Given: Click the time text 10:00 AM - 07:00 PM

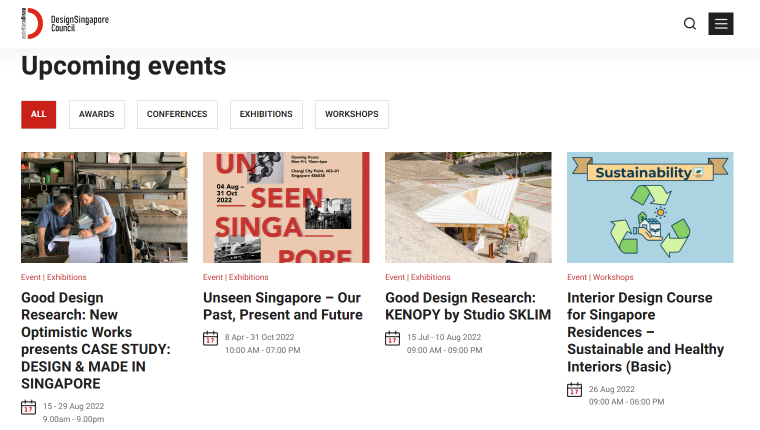Looking at the screenshot, I should coord(262,350).
